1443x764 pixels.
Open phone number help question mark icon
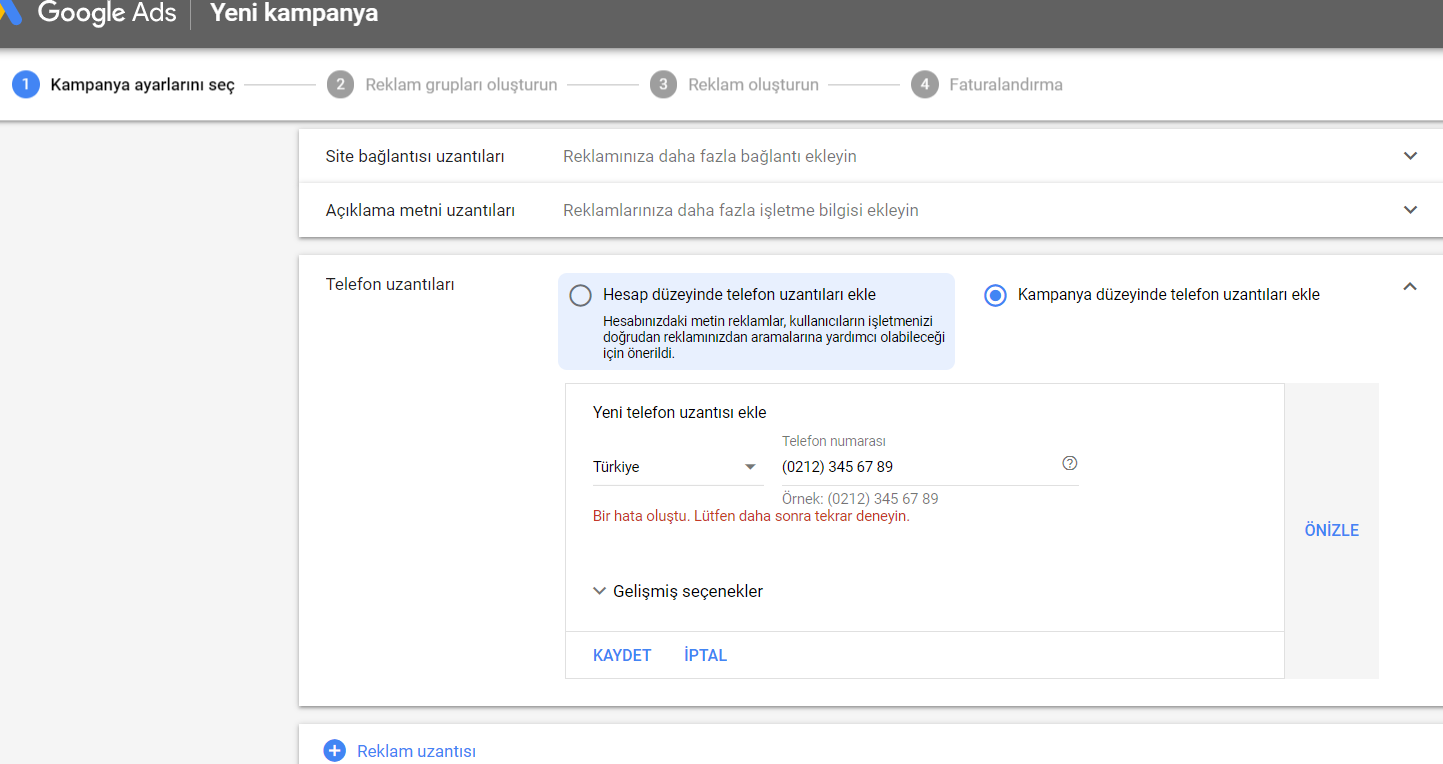pos(1070,463)
